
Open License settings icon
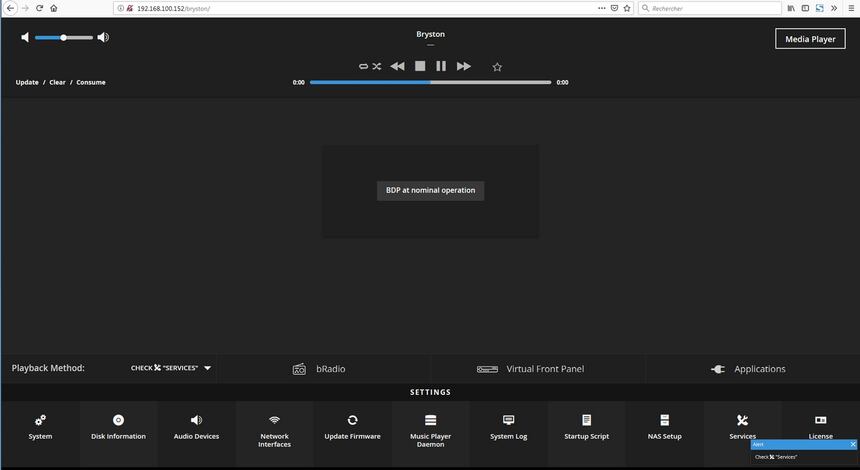click(x=821, y=420)
